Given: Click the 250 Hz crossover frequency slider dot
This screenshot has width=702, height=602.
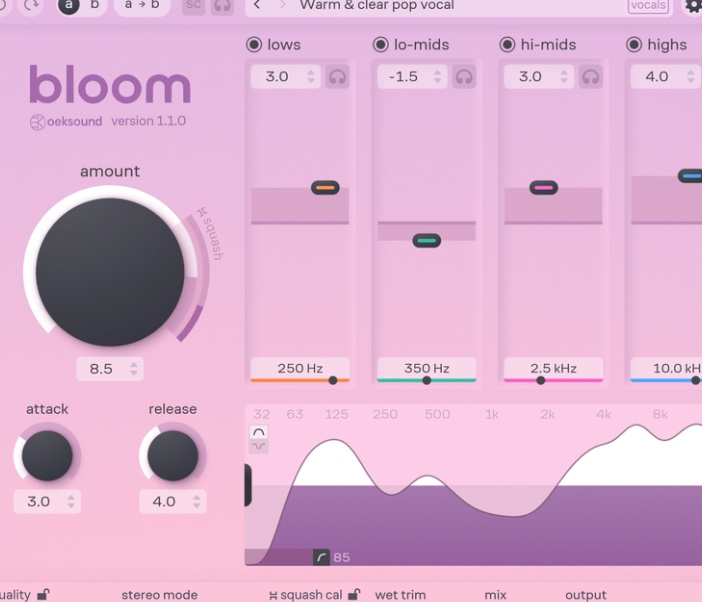Looking at the screenshot, I should [333, 380].
